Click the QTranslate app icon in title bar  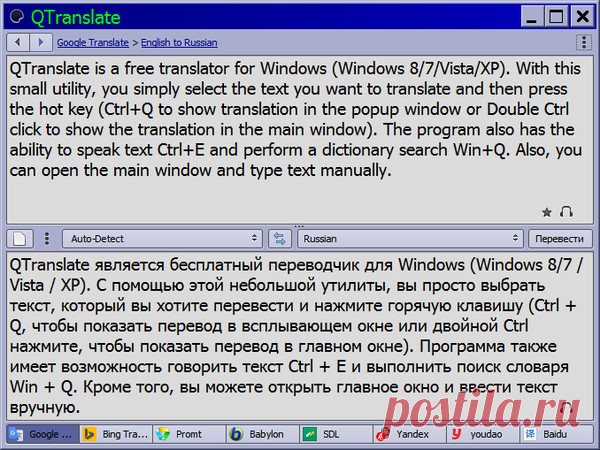pyautogui.click(x=17, y=16)
